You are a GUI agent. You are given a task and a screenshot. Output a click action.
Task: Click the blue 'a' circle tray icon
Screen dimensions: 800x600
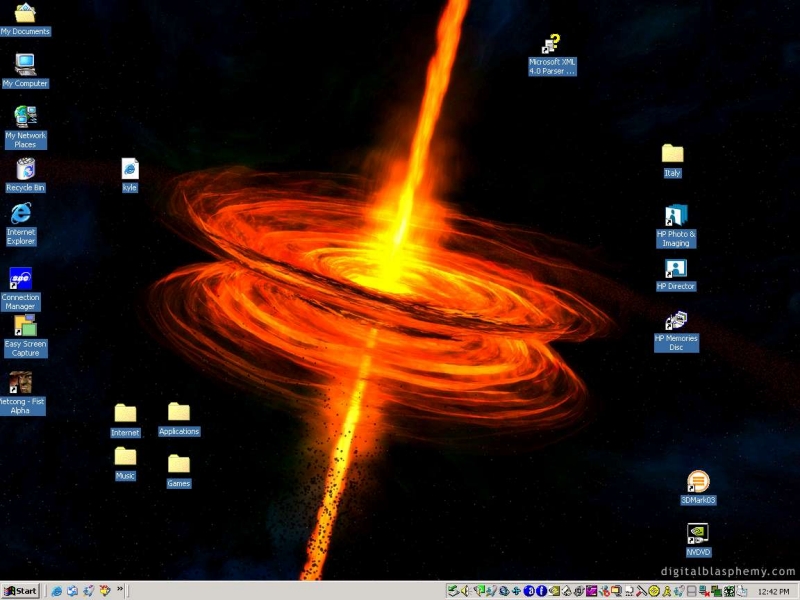pyautogui.click(x=529, y=591)
